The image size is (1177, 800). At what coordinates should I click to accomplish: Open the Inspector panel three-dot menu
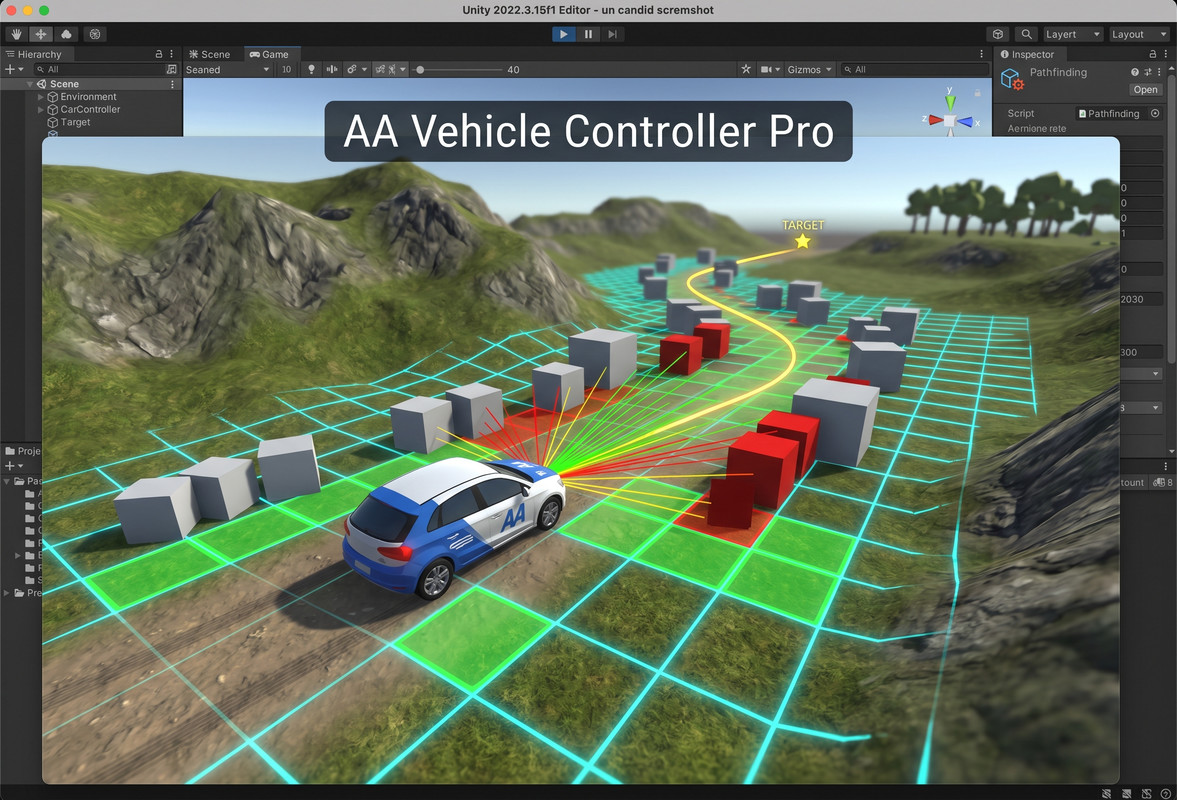click(x=1166, y=54)
